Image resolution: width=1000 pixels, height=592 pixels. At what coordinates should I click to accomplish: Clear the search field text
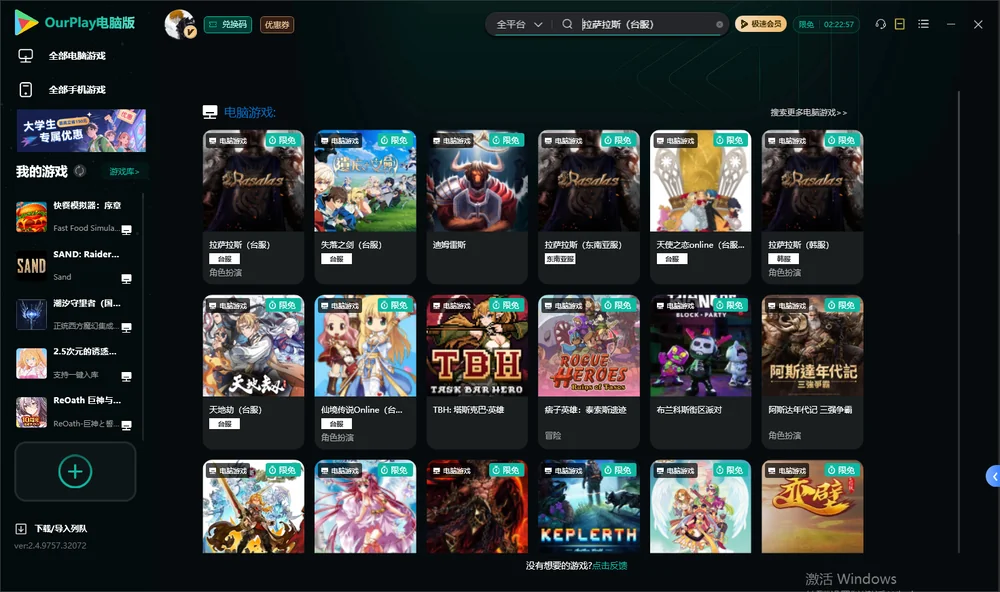coord(719,24)
